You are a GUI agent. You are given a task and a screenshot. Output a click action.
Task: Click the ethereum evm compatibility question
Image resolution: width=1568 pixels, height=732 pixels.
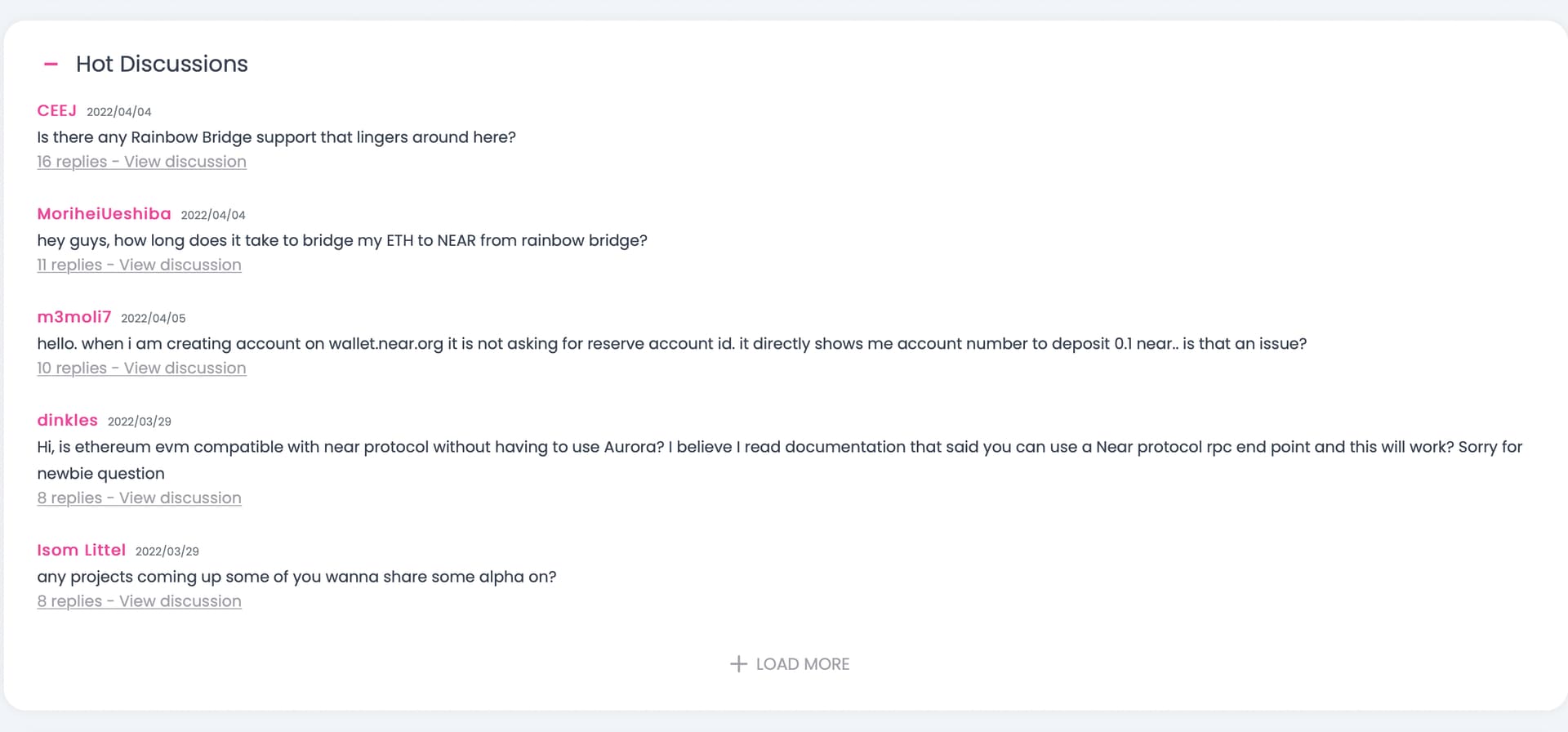(779, 447)
